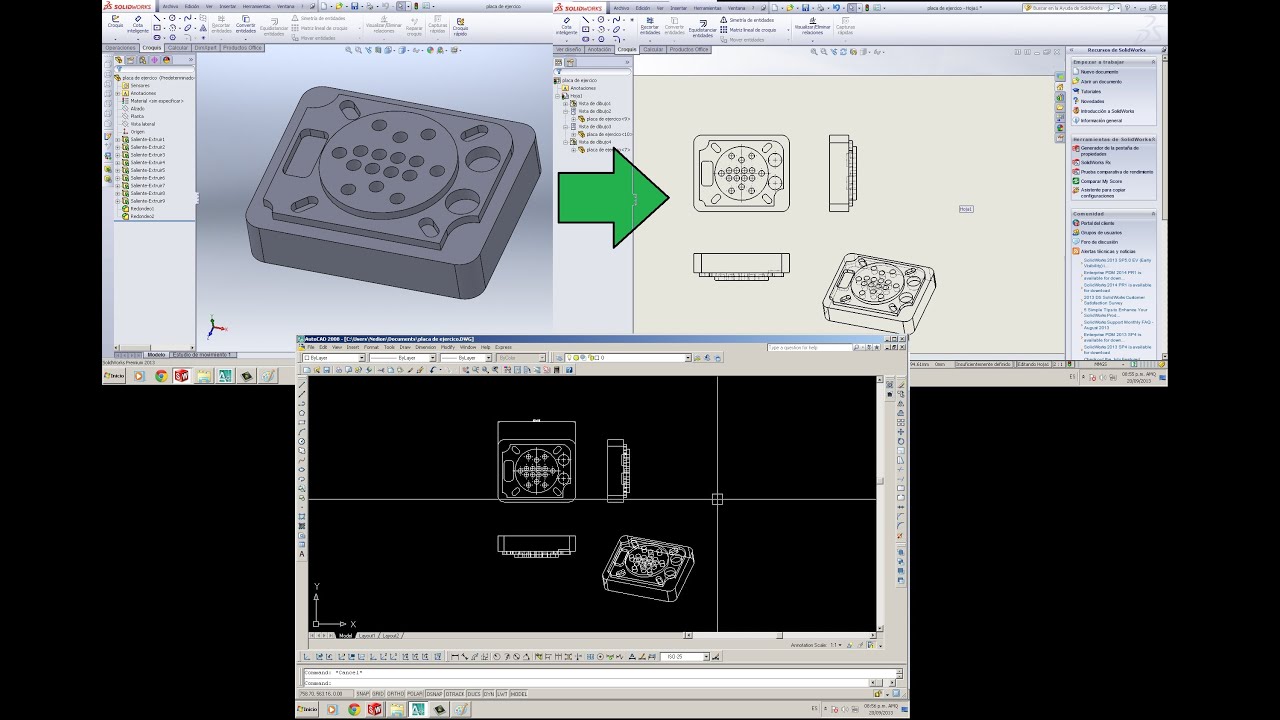The width and height of the screenshot is (1280, 720).
Task: Expand Saliente-Extruir1 in SolidWorks feature tree
Action: 117,140
